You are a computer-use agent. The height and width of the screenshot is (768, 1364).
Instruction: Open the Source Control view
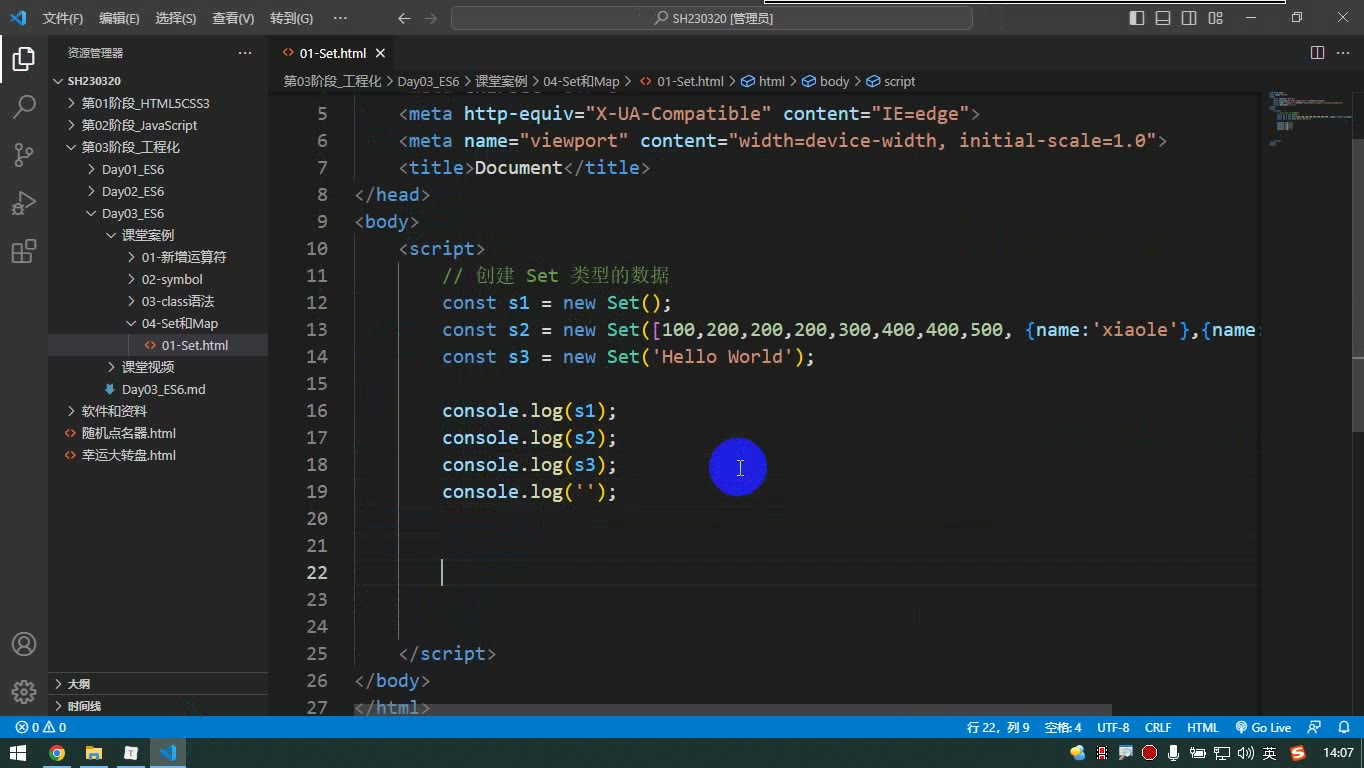[24, 154]
